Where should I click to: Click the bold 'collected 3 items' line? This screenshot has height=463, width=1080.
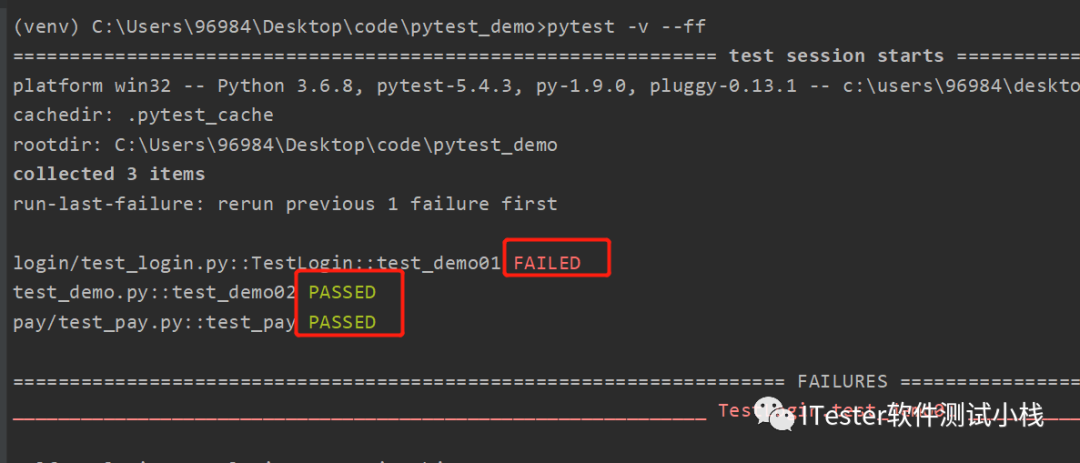(109, 174)
